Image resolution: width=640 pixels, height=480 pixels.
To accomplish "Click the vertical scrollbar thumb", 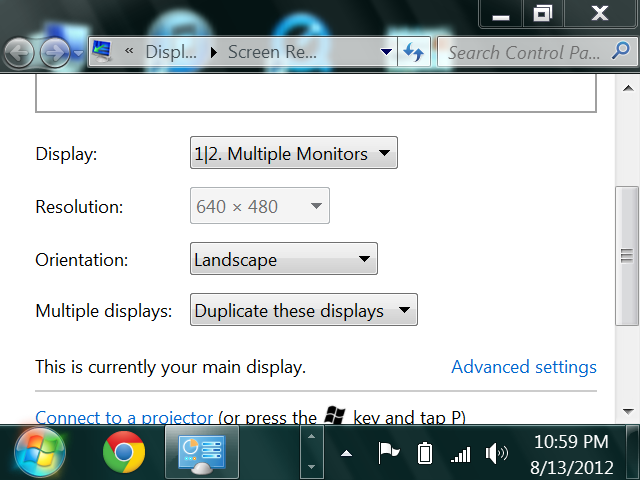I will coord(627,256).
